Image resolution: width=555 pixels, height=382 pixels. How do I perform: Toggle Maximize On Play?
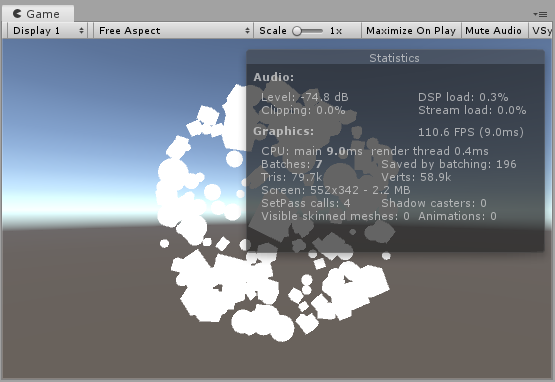point(411,30)
